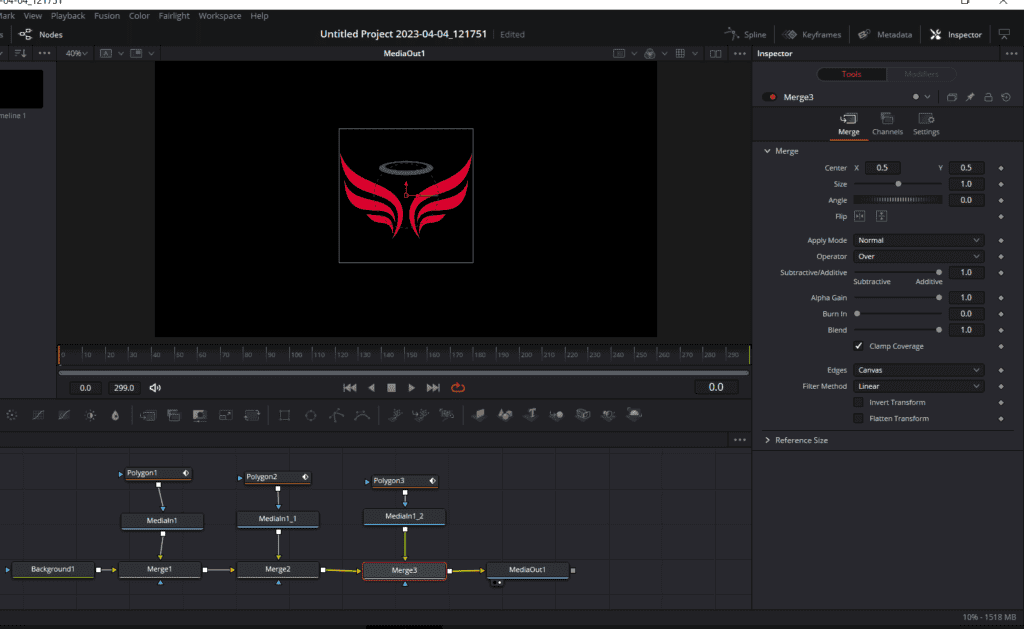
Task: Click the Burn In slider
Action: (898, 314)
